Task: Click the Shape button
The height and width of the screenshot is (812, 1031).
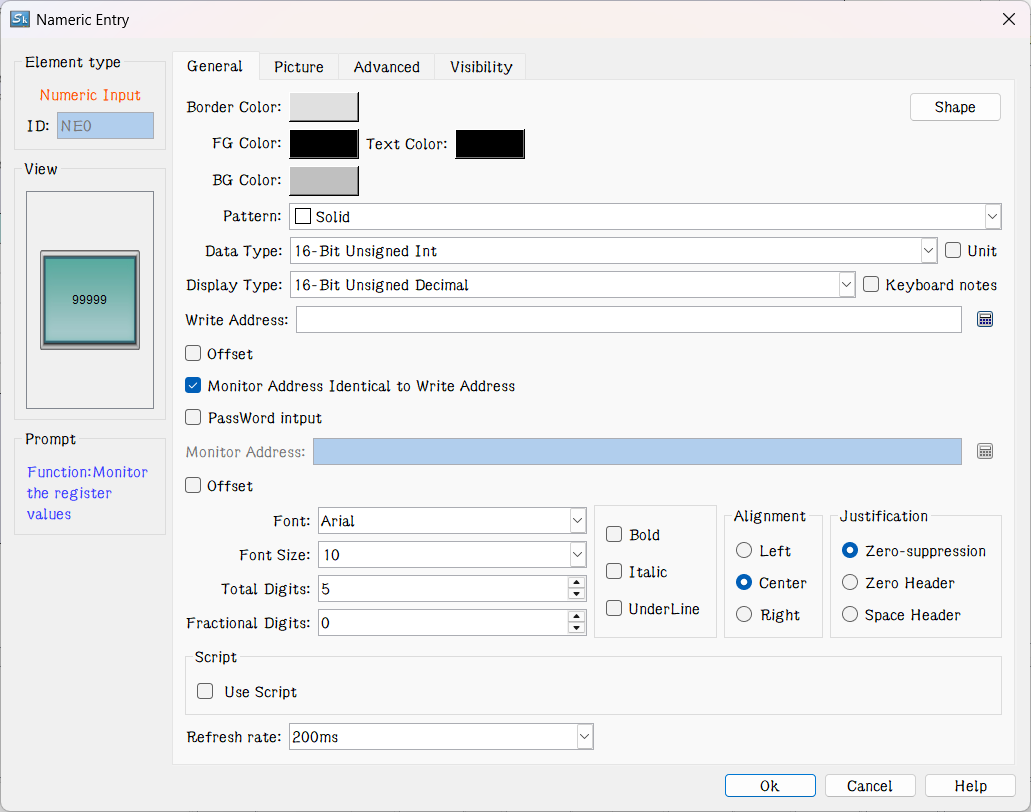Action: click(x=954, y=107)
